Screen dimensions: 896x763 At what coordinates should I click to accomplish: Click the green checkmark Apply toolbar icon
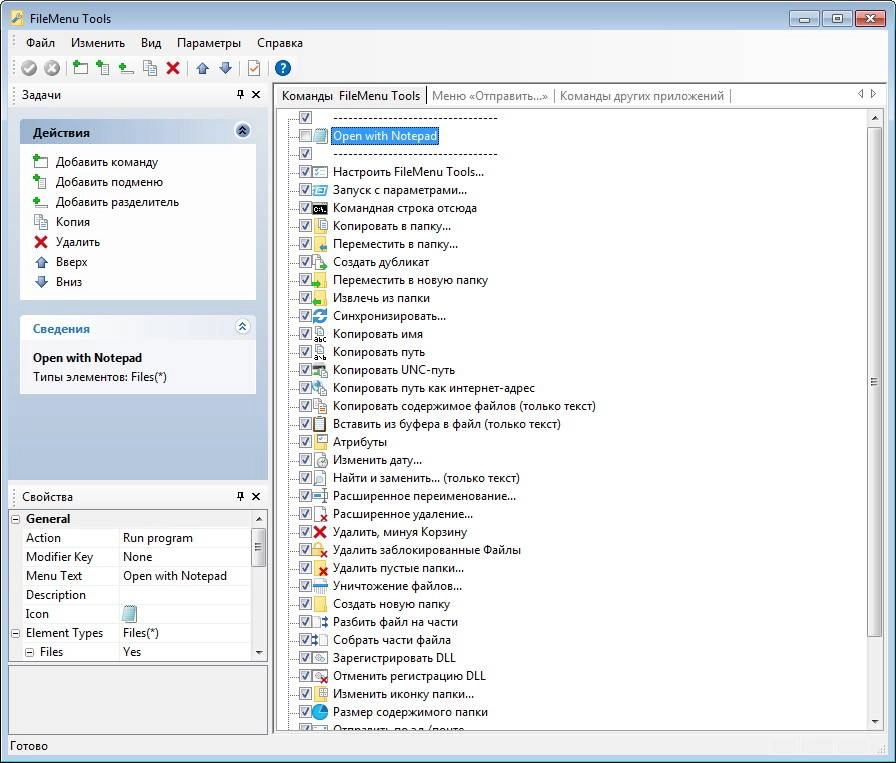tap(29, 68)
